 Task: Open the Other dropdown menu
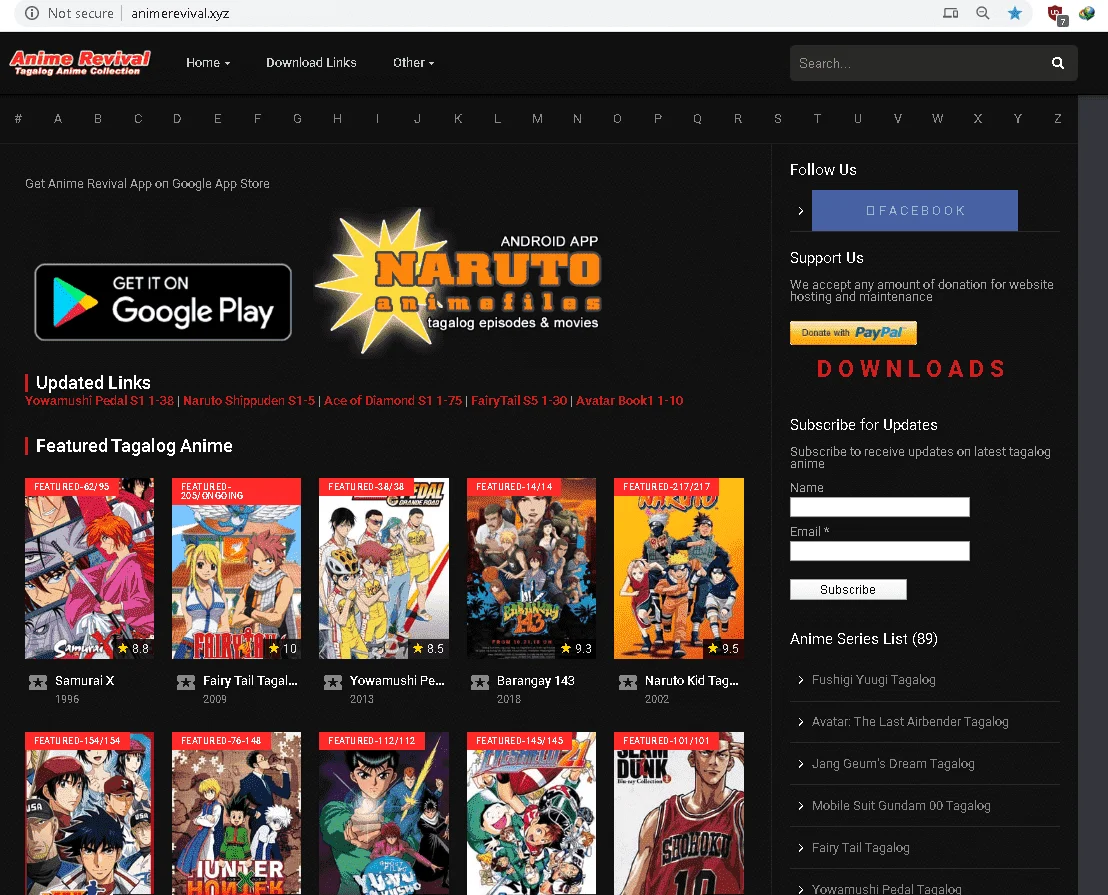coord(413,63)
